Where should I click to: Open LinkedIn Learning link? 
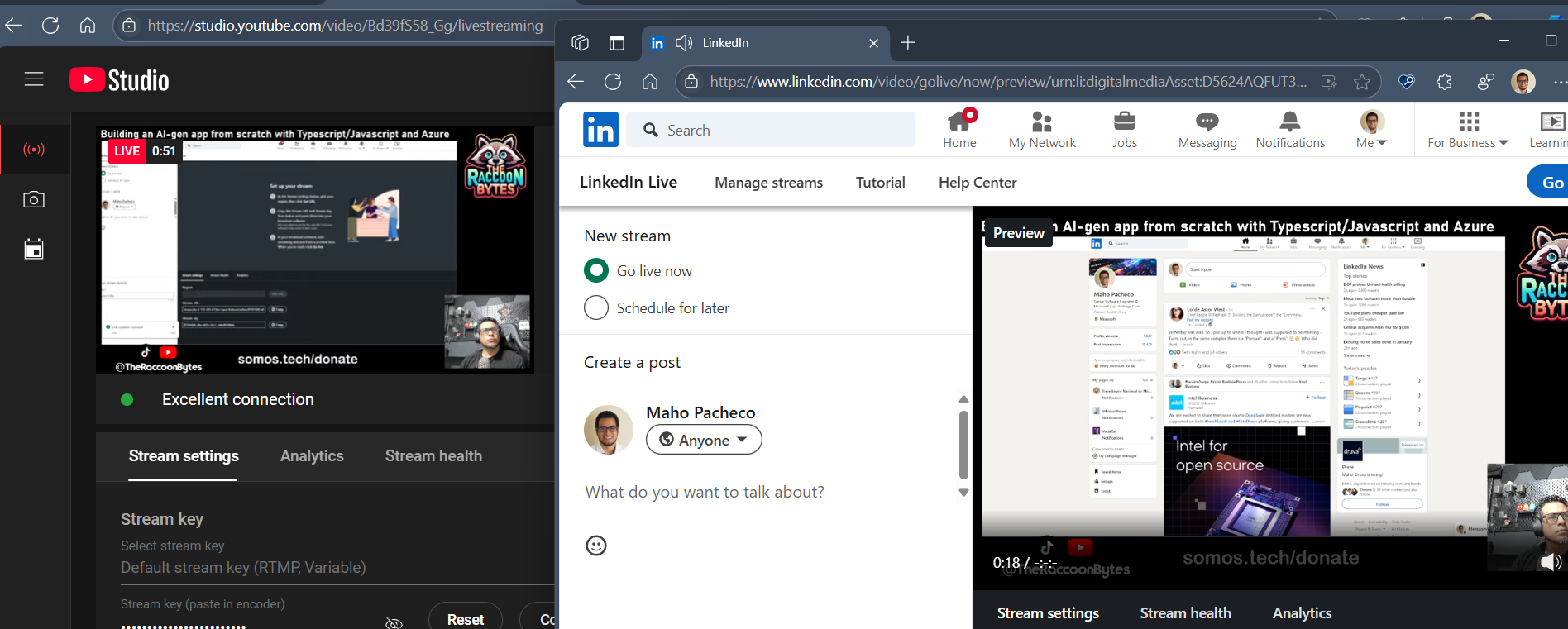tap(1549, 130)
